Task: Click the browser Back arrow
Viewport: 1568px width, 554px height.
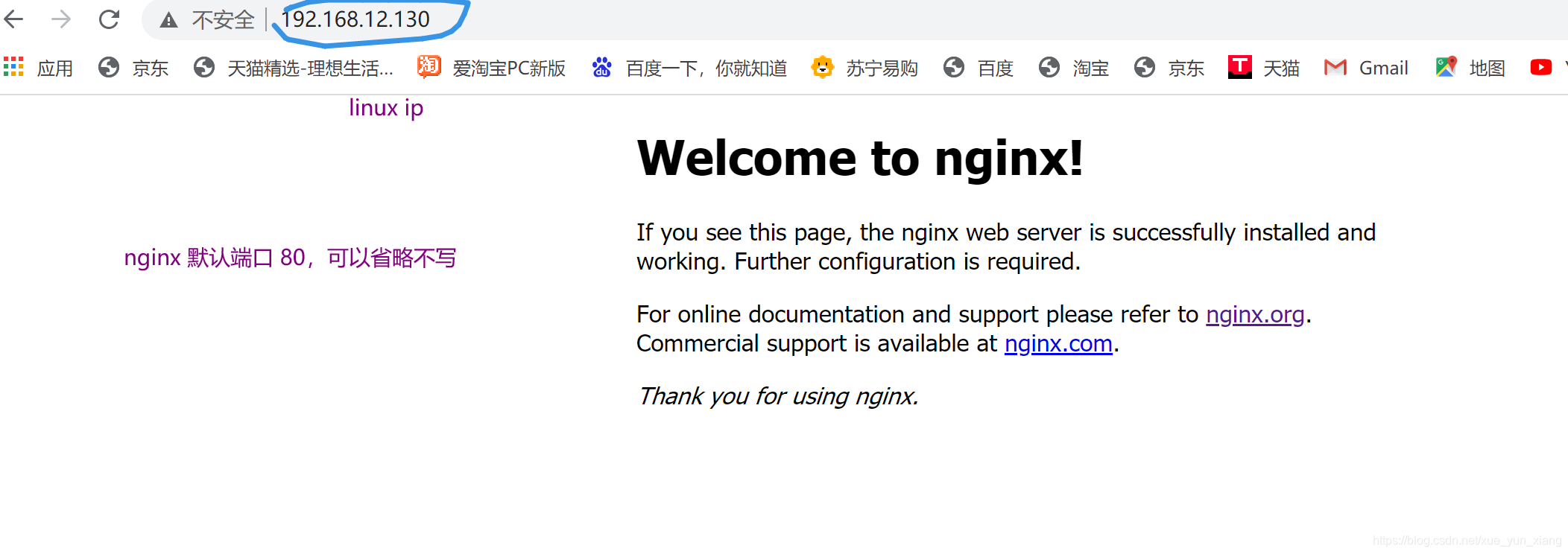Action: click(x=13, y=19)
